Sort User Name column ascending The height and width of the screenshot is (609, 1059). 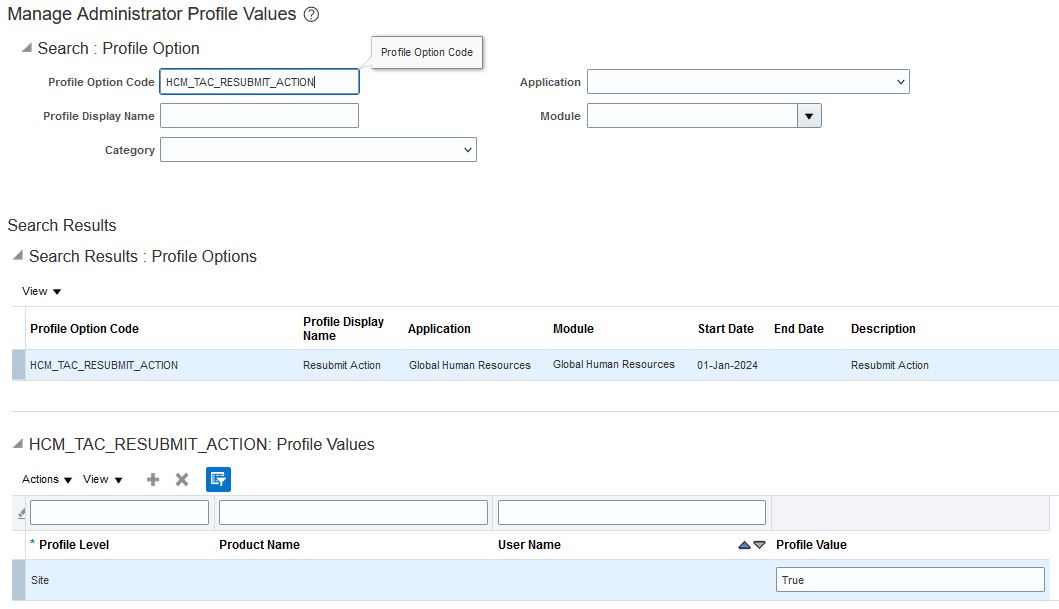click(x=743, y=545)
